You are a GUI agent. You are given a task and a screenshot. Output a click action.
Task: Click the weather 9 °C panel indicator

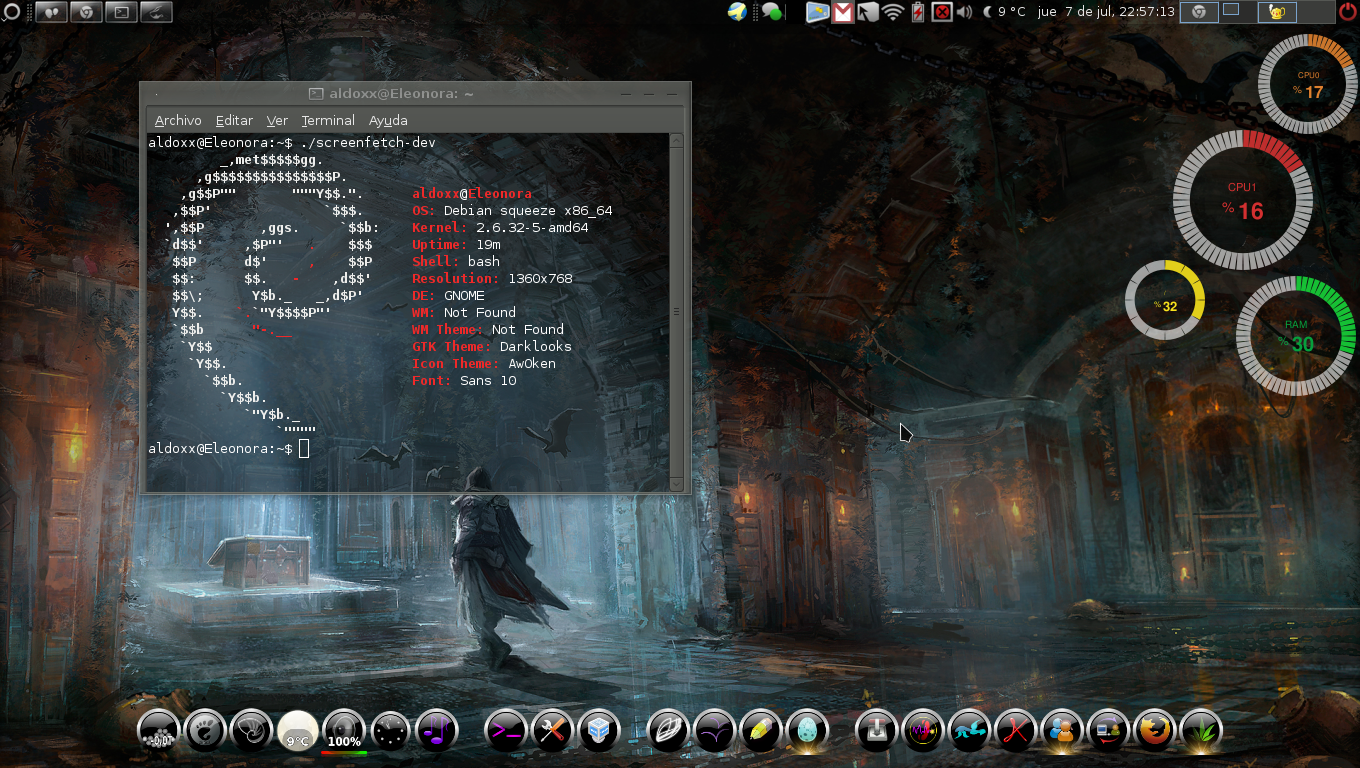pos(1005,12)
